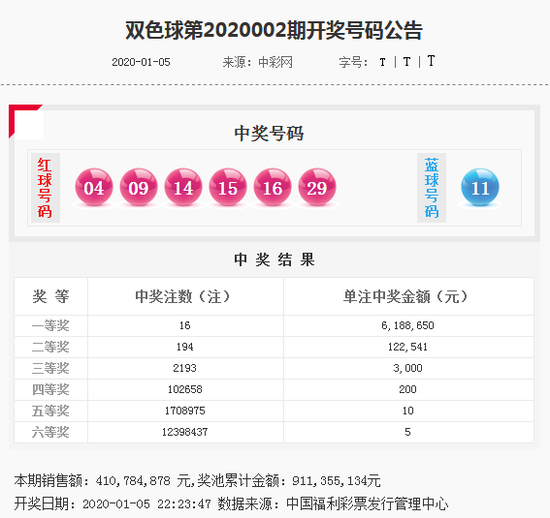The height and width of the screenshot is (518, 550).
Task: Click the 中彩网 source text
Action: tap(275, 62)
